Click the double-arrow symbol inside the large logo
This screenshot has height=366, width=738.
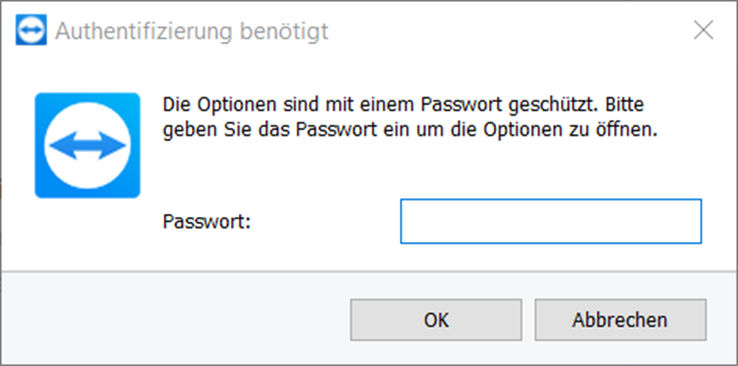[x=88, y=145]
